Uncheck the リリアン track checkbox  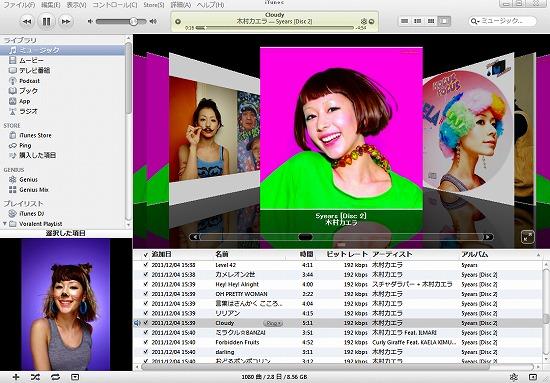[146, 313]
